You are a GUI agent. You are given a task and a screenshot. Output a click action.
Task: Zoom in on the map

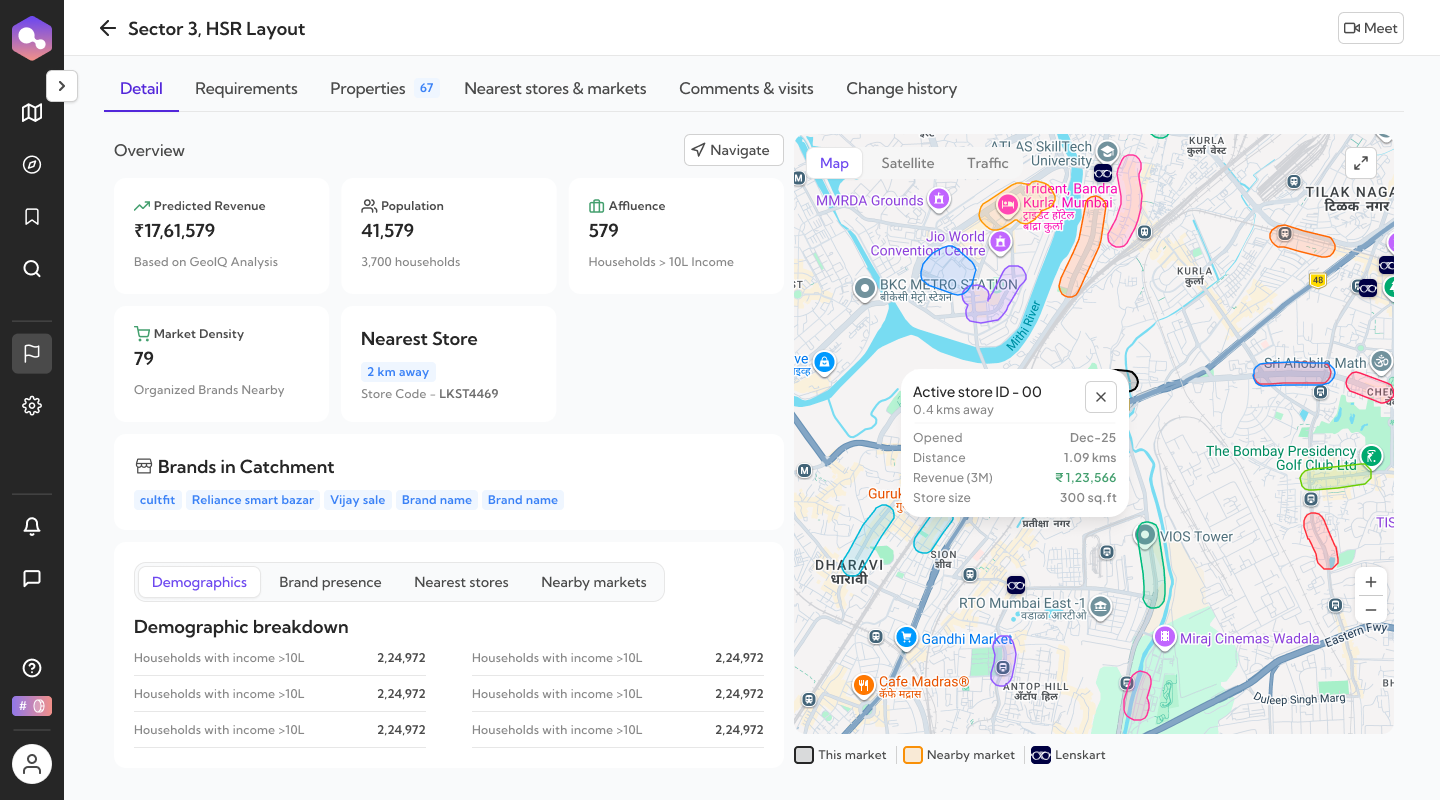pos(1370,582)
